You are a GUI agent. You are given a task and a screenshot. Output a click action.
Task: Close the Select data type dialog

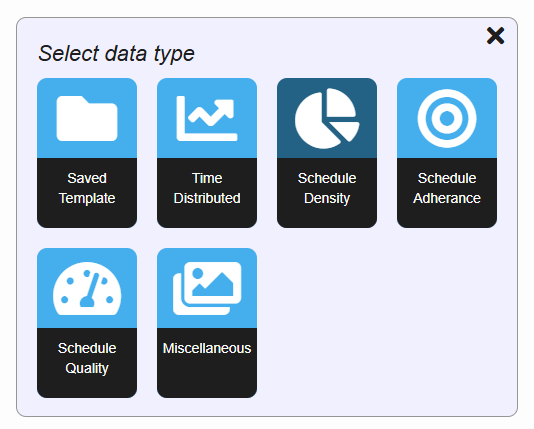[x=495, y=36]
